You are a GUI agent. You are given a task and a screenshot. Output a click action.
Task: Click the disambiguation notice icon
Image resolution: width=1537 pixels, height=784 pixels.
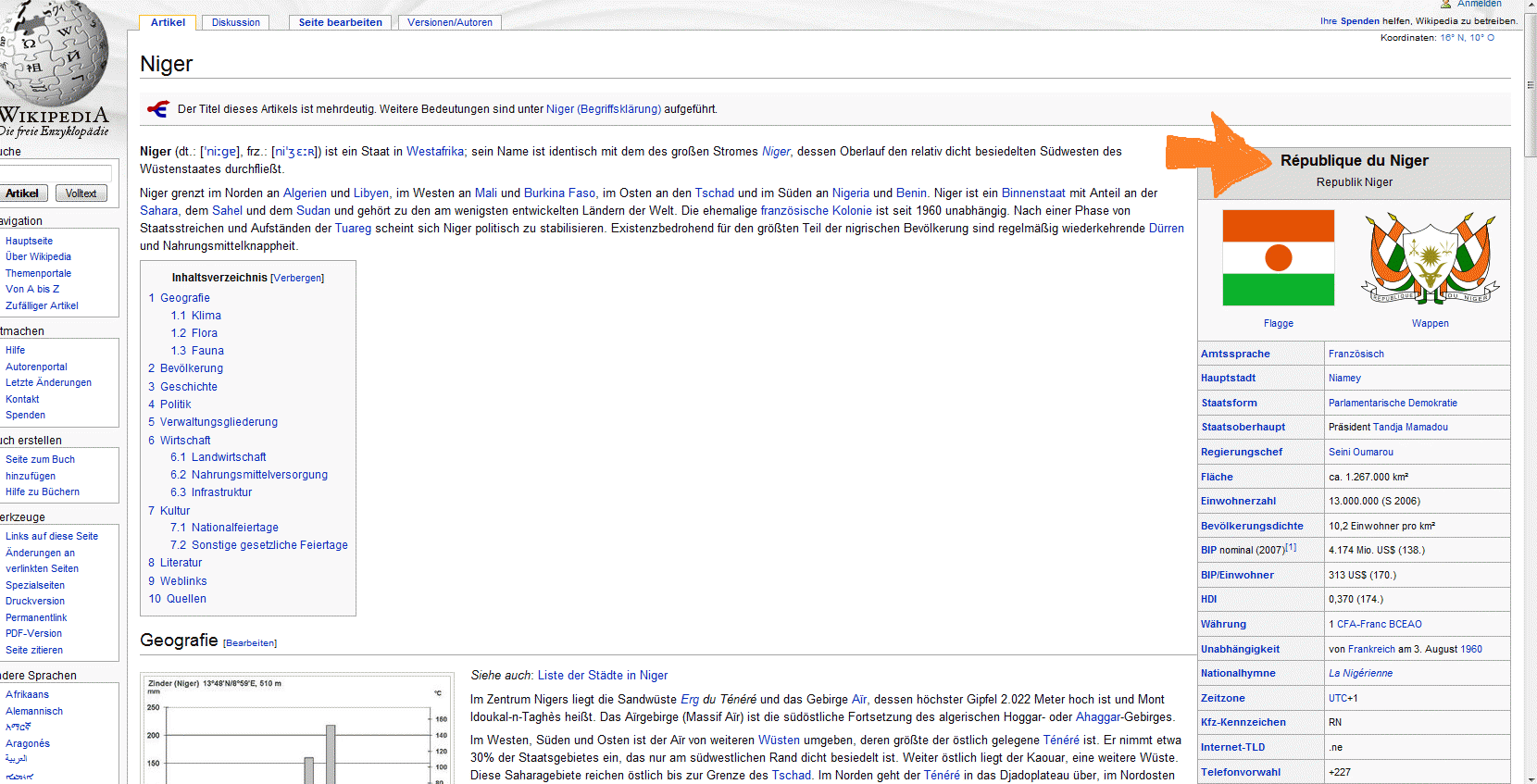(x=158, y=109)
